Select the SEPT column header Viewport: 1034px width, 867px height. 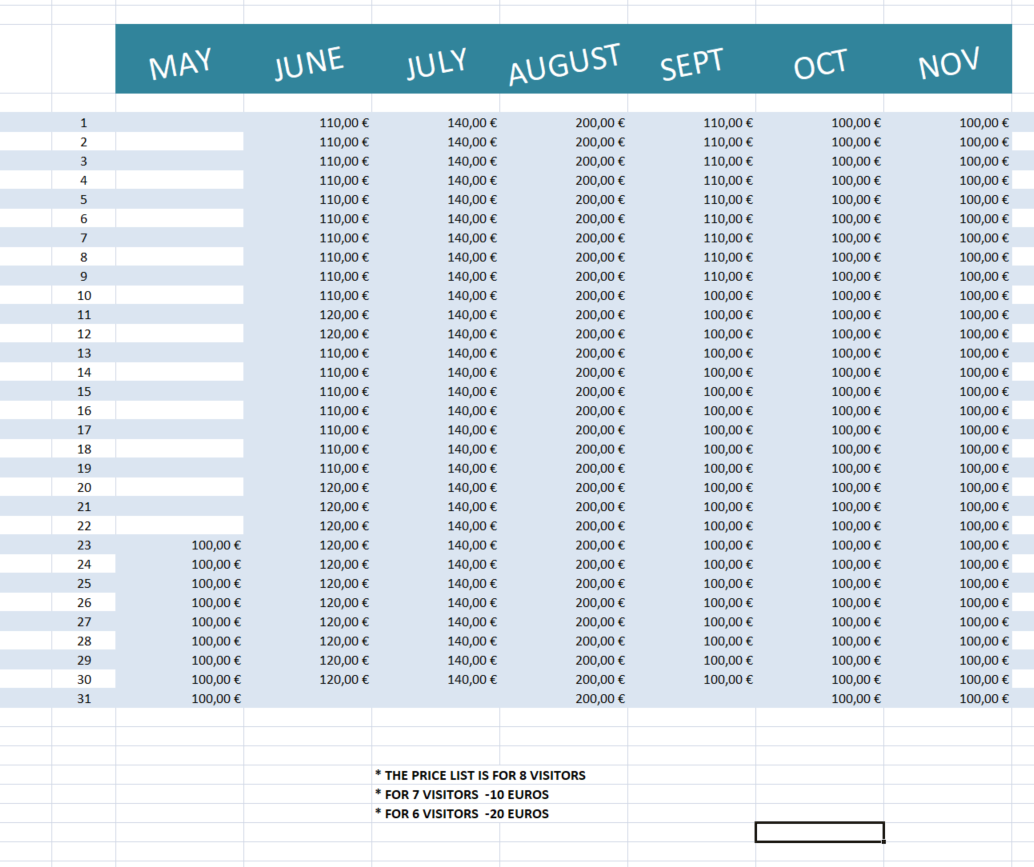pos(692,64)
